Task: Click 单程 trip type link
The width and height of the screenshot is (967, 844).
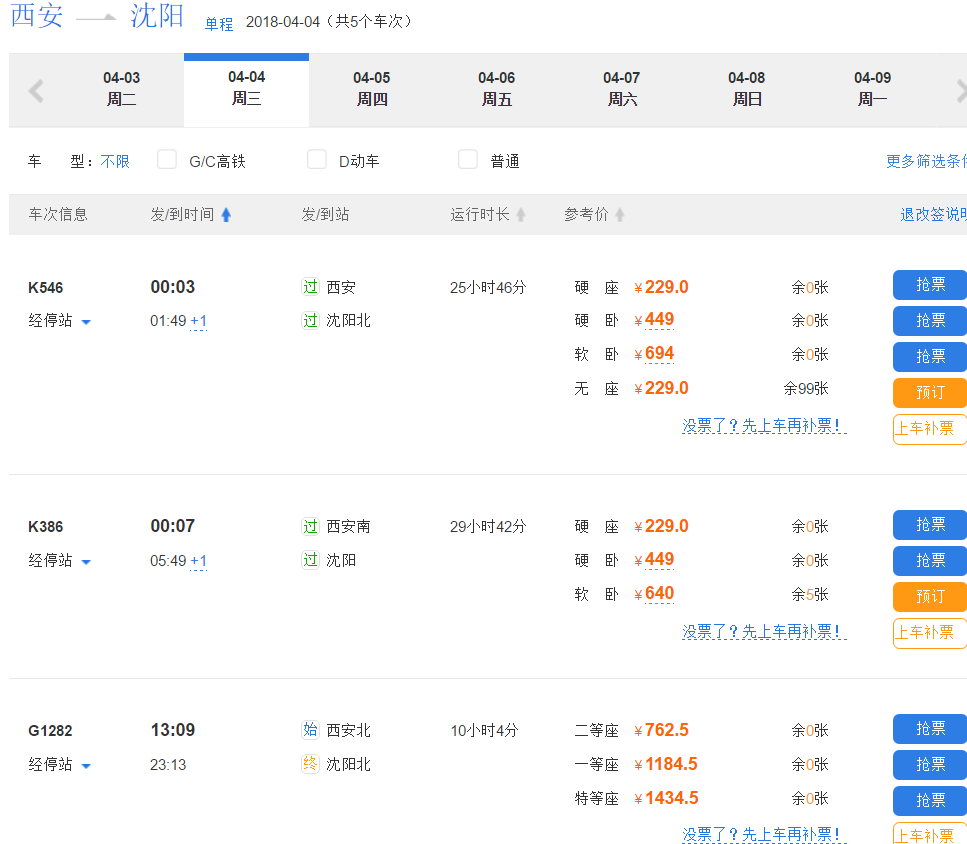Action: click(x=219, y=24)
